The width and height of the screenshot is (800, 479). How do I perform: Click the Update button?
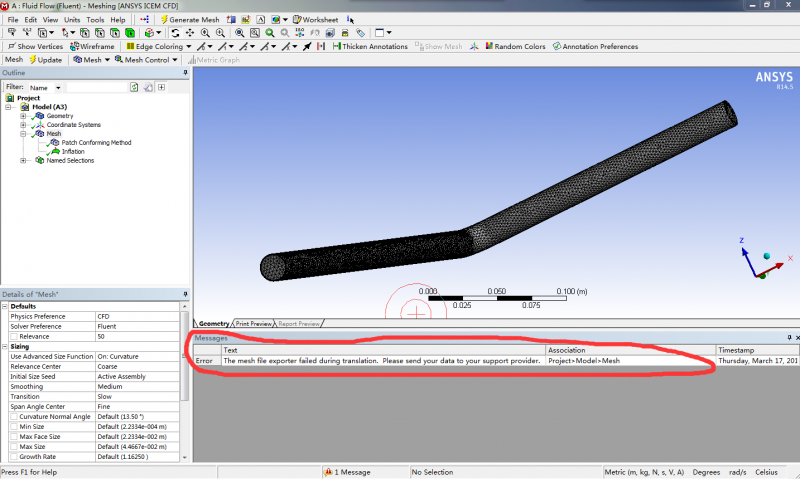[45, 60]
